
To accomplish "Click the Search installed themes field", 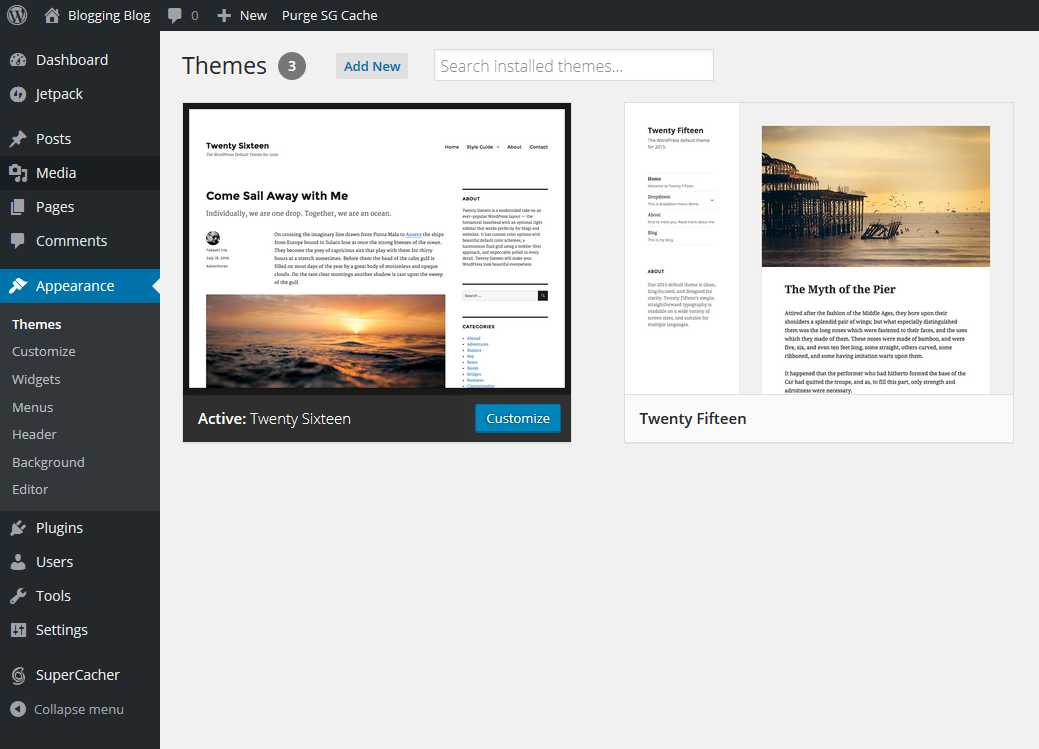I will coord(574,66).
